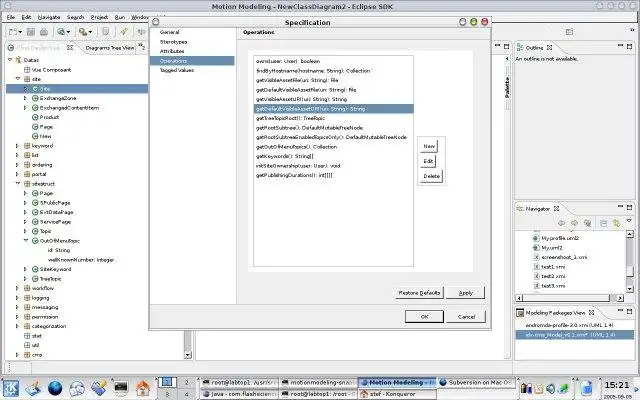Select Attributes in Specification sidebar

coord(172,51)
